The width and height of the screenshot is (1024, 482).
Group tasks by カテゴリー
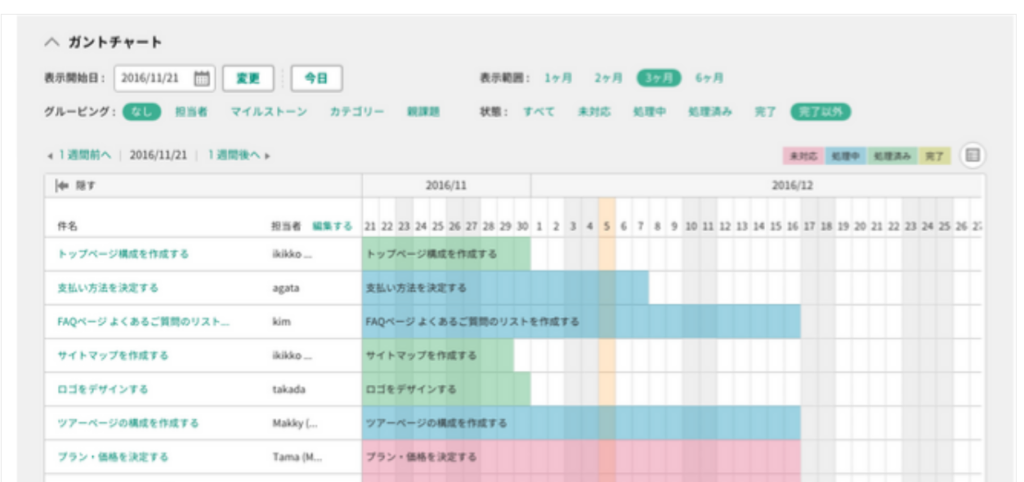click(357, 112)
